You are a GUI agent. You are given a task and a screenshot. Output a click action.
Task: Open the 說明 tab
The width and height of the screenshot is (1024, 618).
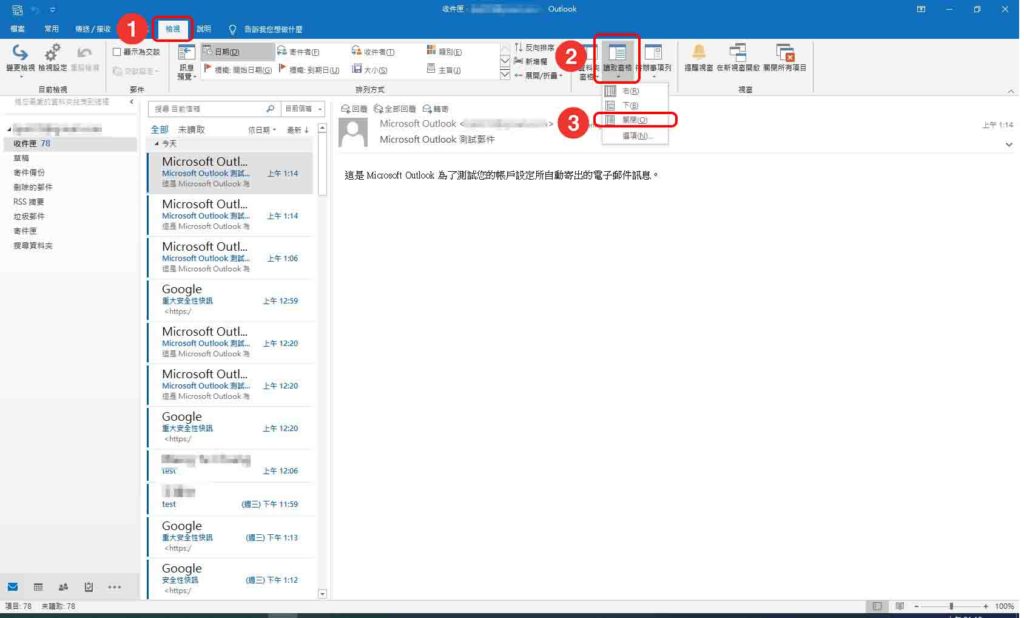tap(204, 29)
